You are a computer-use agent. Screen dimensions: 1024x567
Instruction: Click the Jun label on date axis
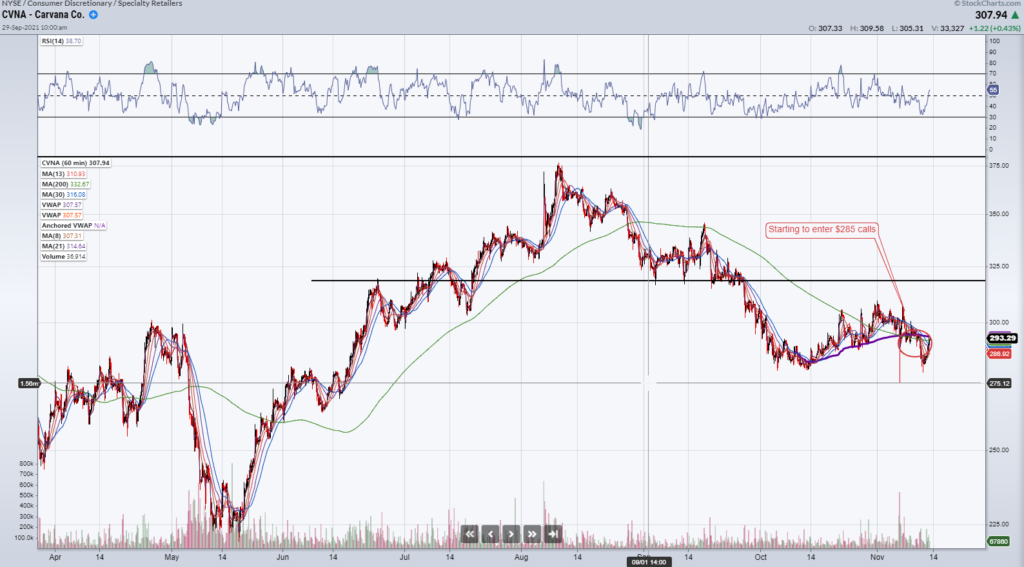tap(282, 557)
